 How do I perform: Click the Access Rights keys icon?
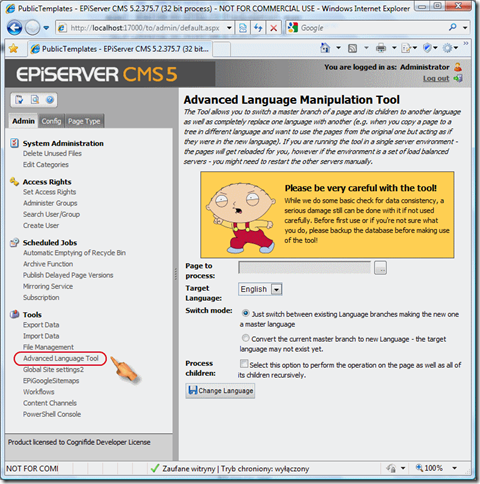(14, 182)
